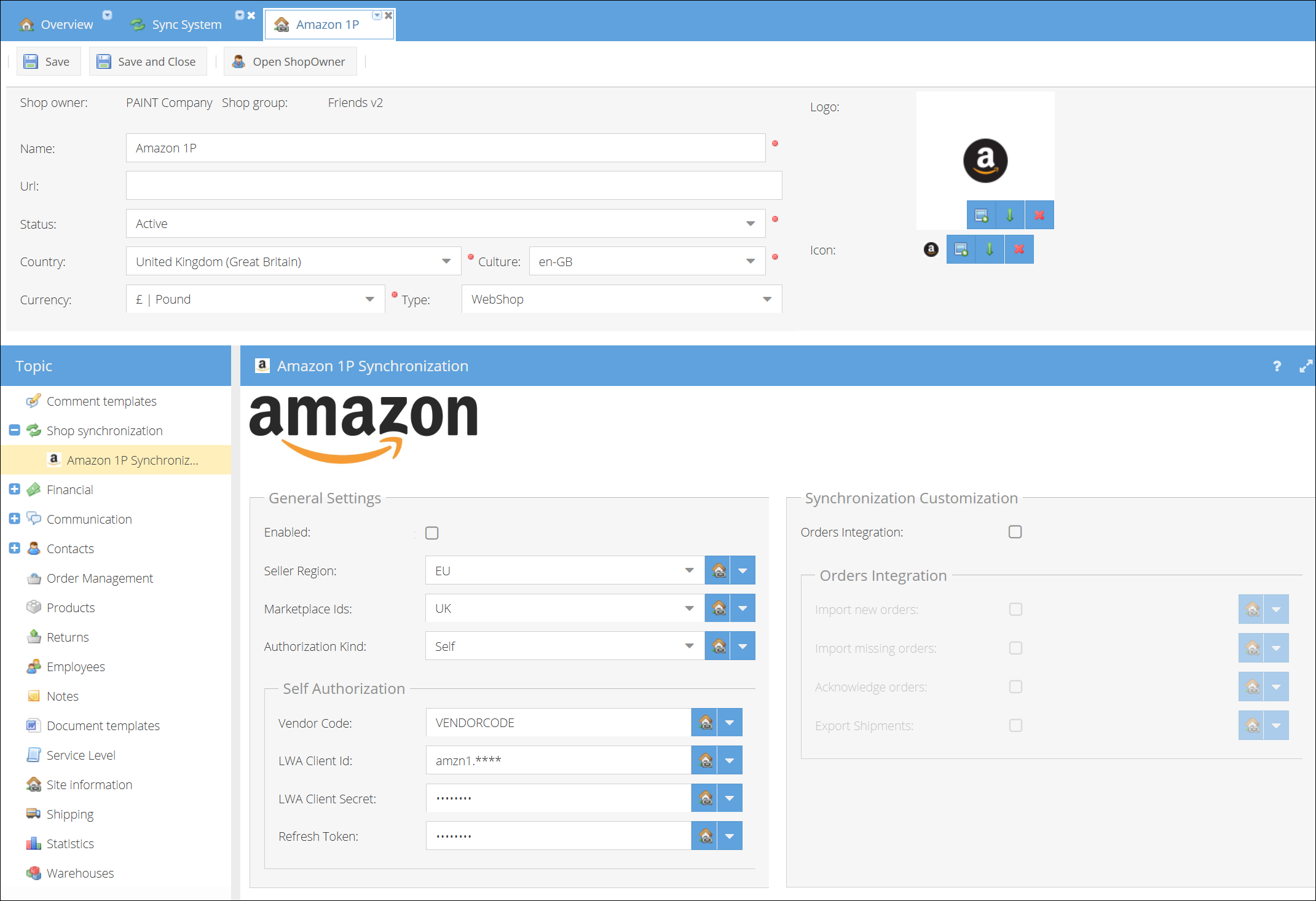Click house icon next to Seller Region
Screen dimensions: 1316x901
coord(718,570)
